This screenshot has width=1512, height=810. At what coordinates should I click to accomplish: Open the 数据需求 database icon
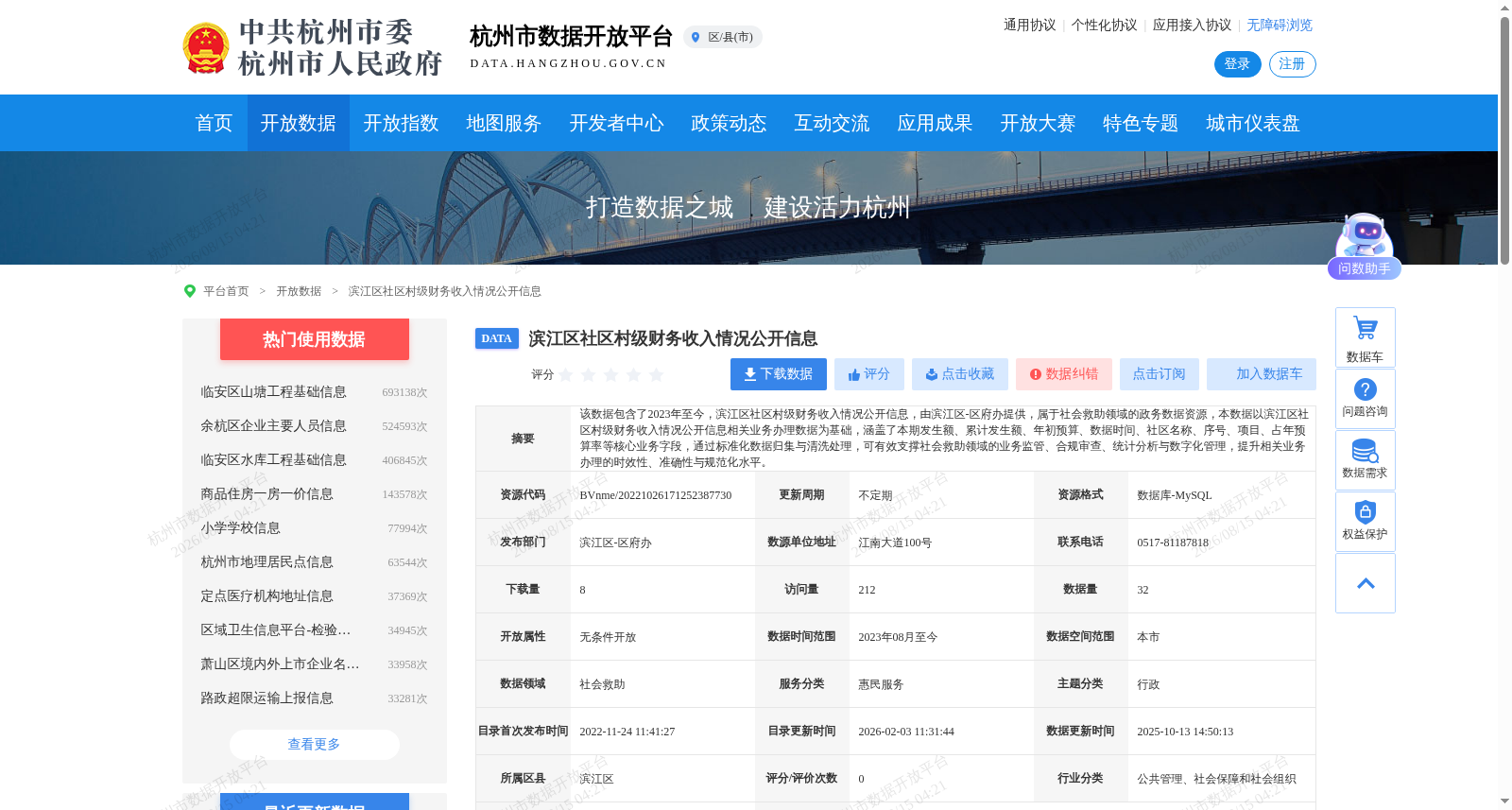[1366, 460]
